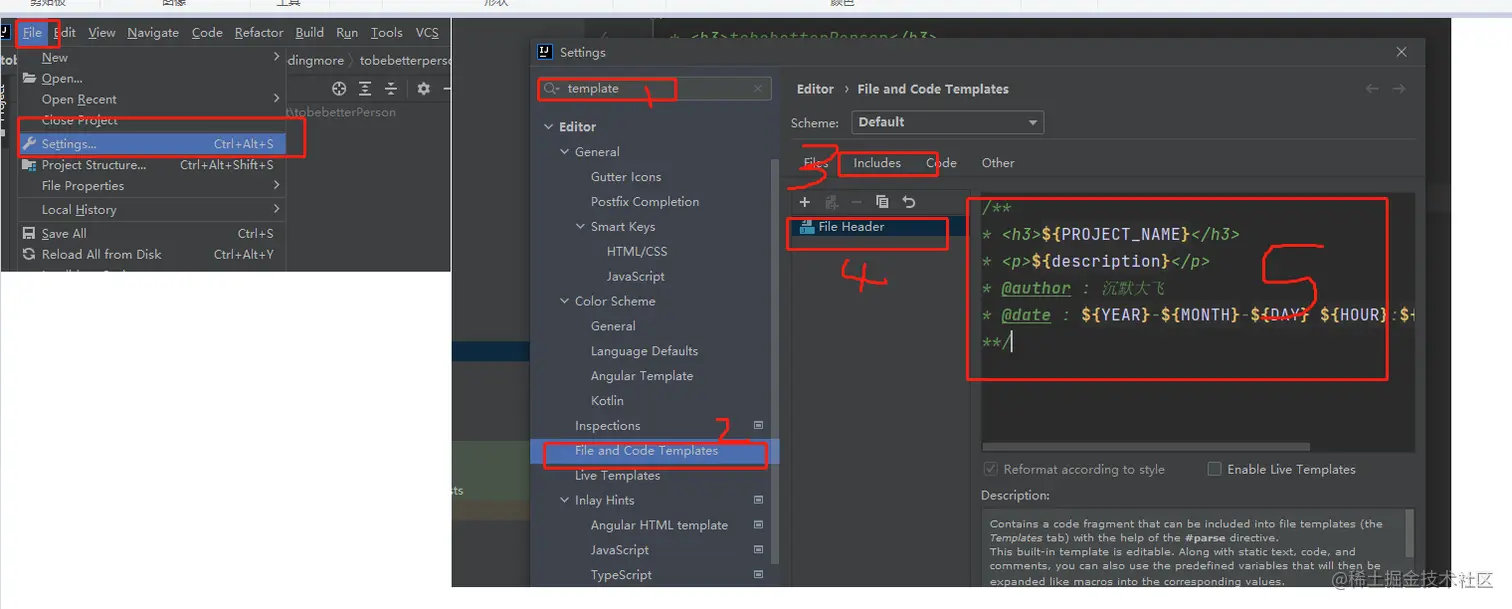Switch to the Files tab

(815, 163)
